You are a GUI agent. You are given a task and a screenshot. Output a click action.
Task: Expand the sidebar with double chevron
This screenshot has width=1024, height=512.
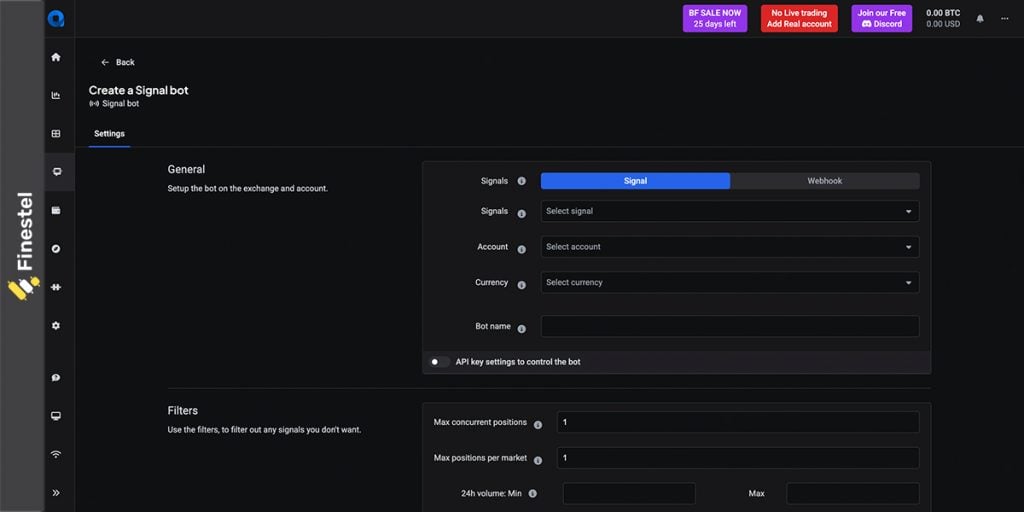[56, 493]
